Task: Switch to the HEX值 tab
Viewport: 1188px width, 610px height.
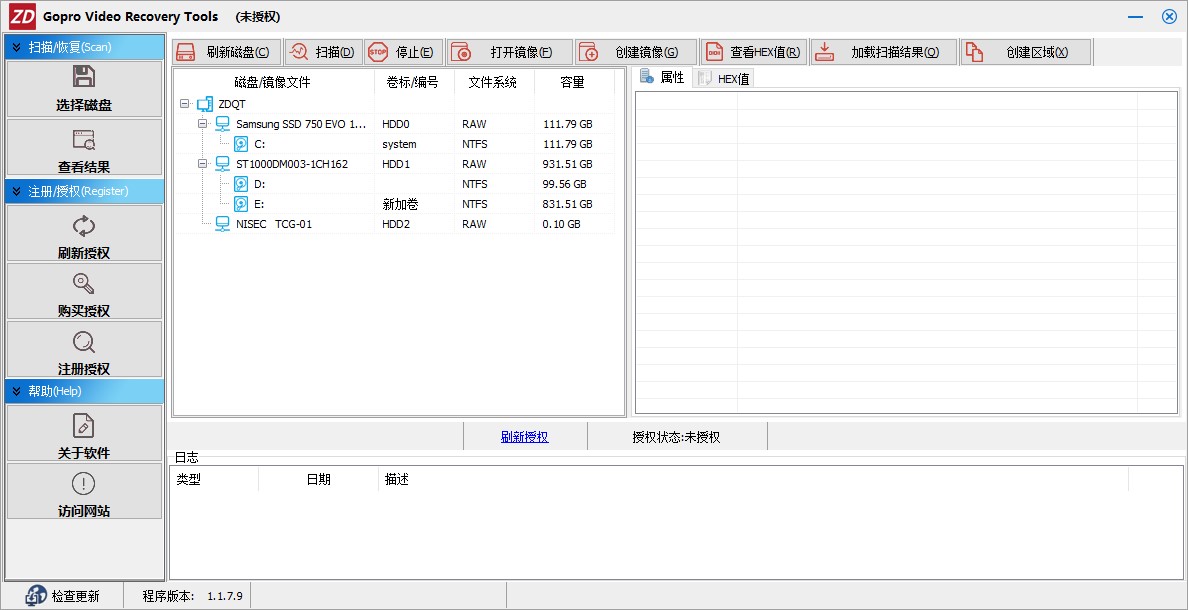Action: click(724, 78)
